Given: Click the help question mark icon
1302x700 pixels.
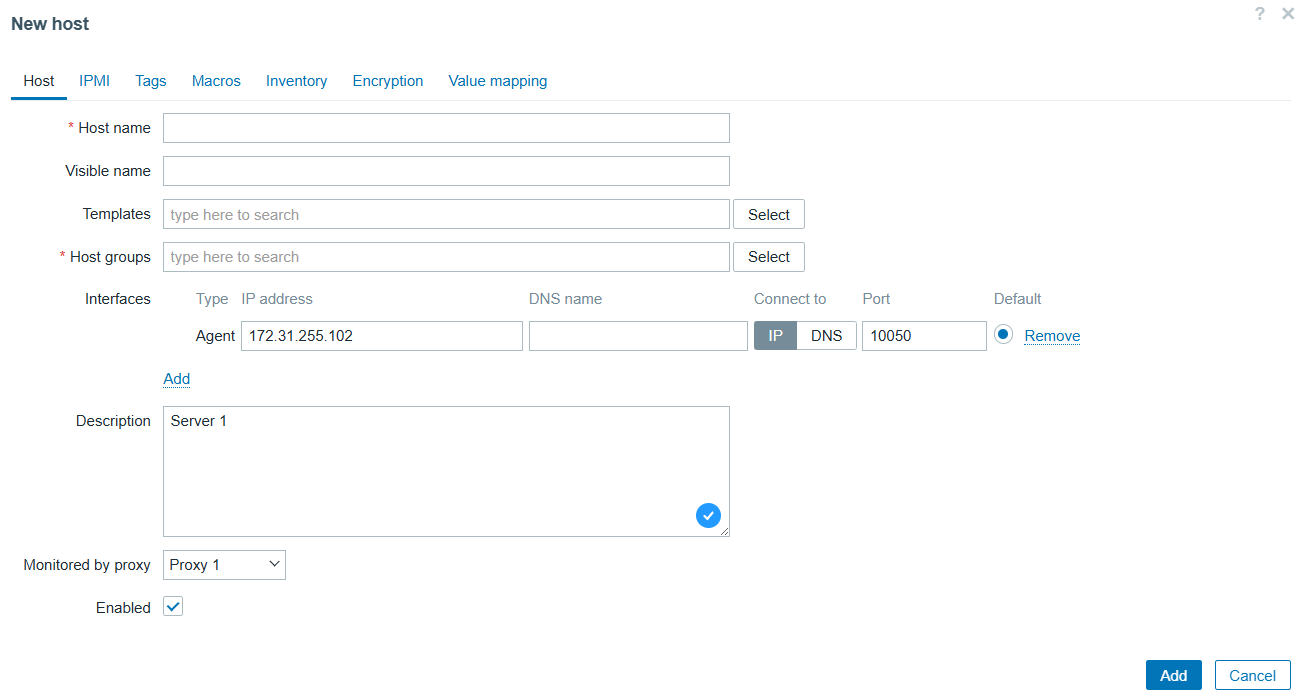Looking at the screenshot, I should click(1260, 14).
